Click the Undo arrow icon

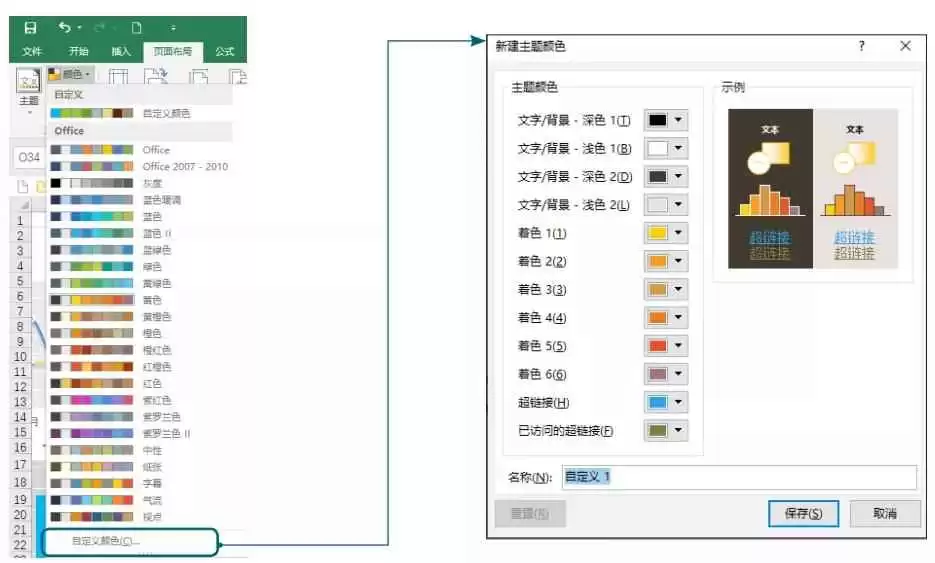click(66, 28)
